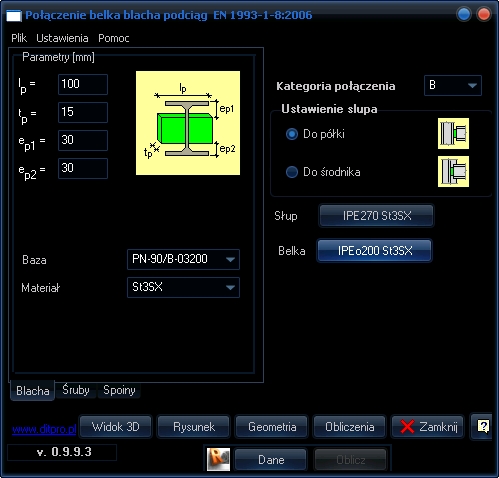This screenshot has height=478, width=499.
Task: Open the Baza PN-90/B-03200 dropdown
Action: (183, 259)
